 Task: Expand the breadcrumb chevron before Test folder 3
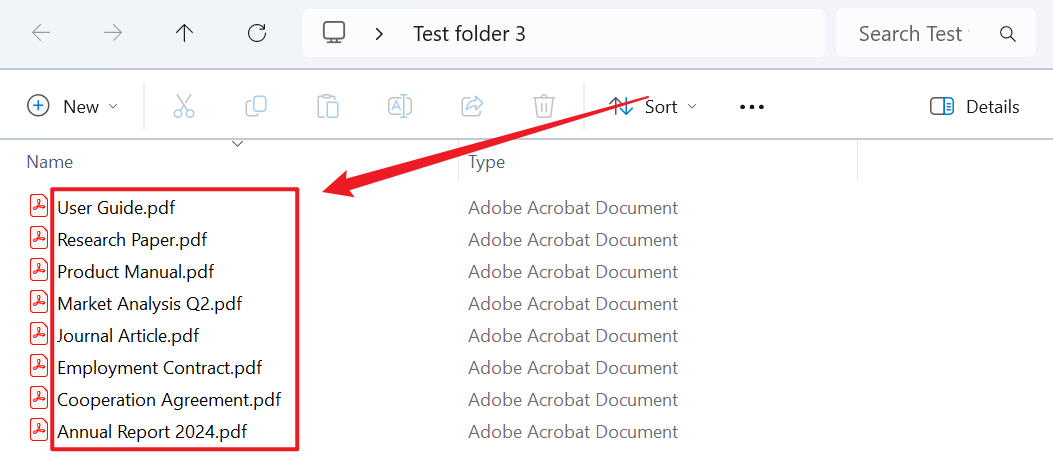click(379, 33)
